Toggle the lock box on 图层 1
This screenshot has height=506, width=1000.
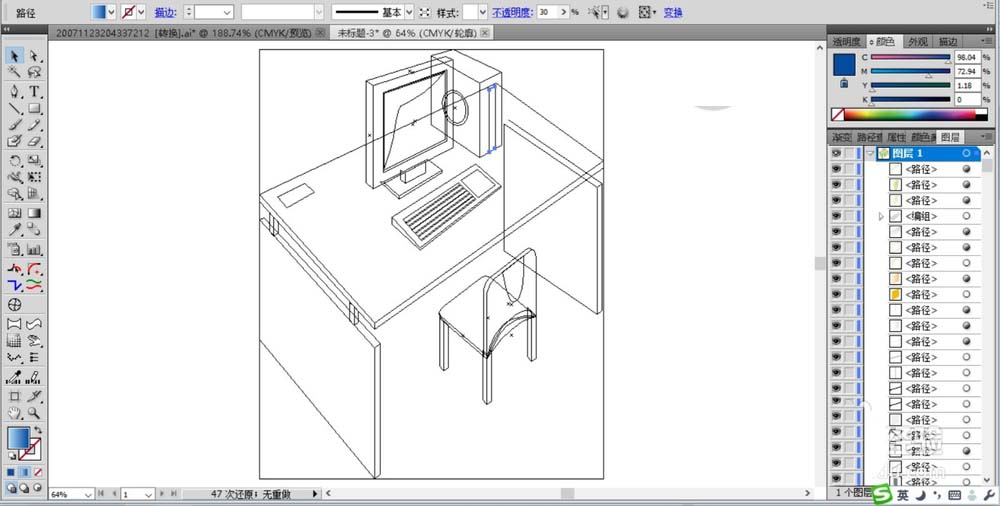[x=849, y=153]
